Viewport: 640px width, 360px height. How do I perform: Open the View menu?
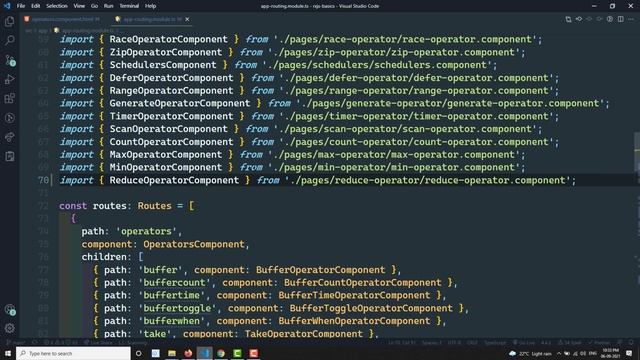(79, 6)
